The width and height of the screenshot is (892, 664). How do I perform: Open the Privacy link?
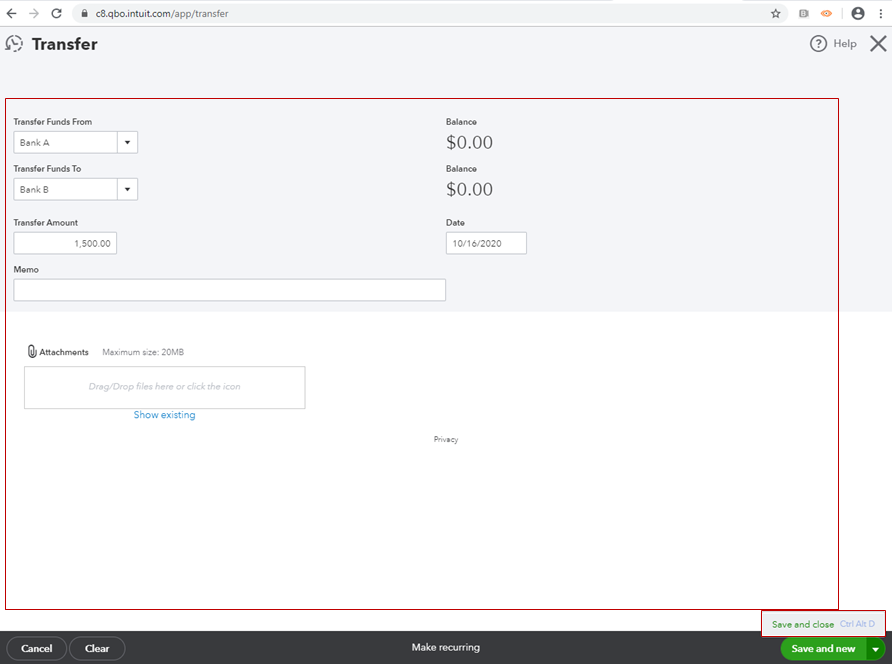(446, 439)
